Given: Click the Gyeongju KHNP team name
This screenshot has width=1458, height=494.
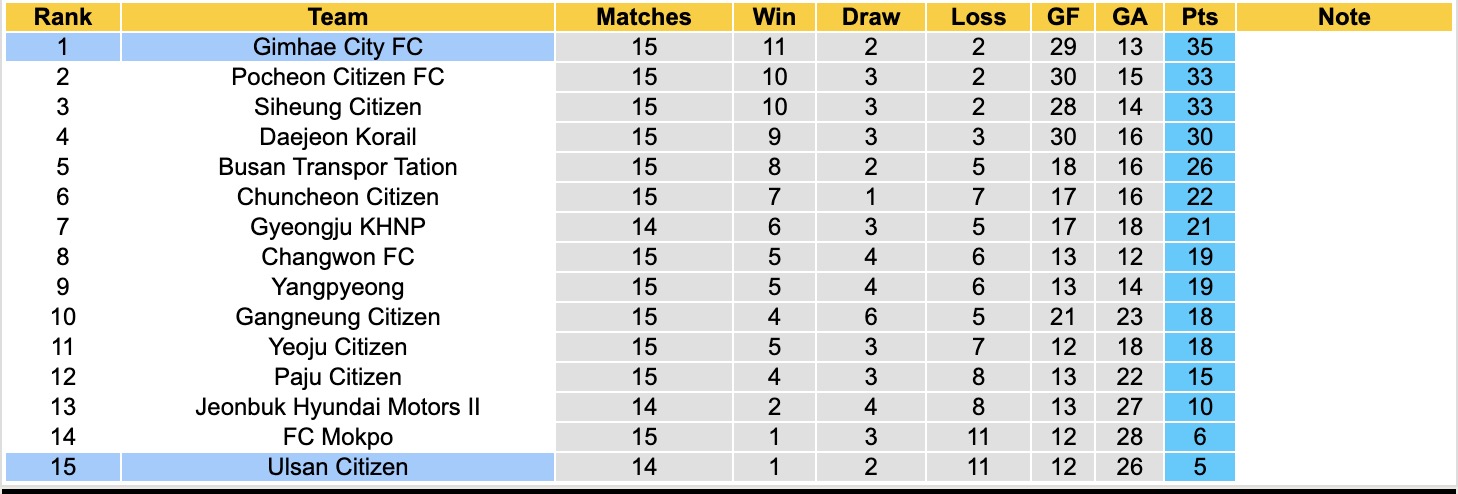Looking at the screenshot, I should [x=338, y=227].
